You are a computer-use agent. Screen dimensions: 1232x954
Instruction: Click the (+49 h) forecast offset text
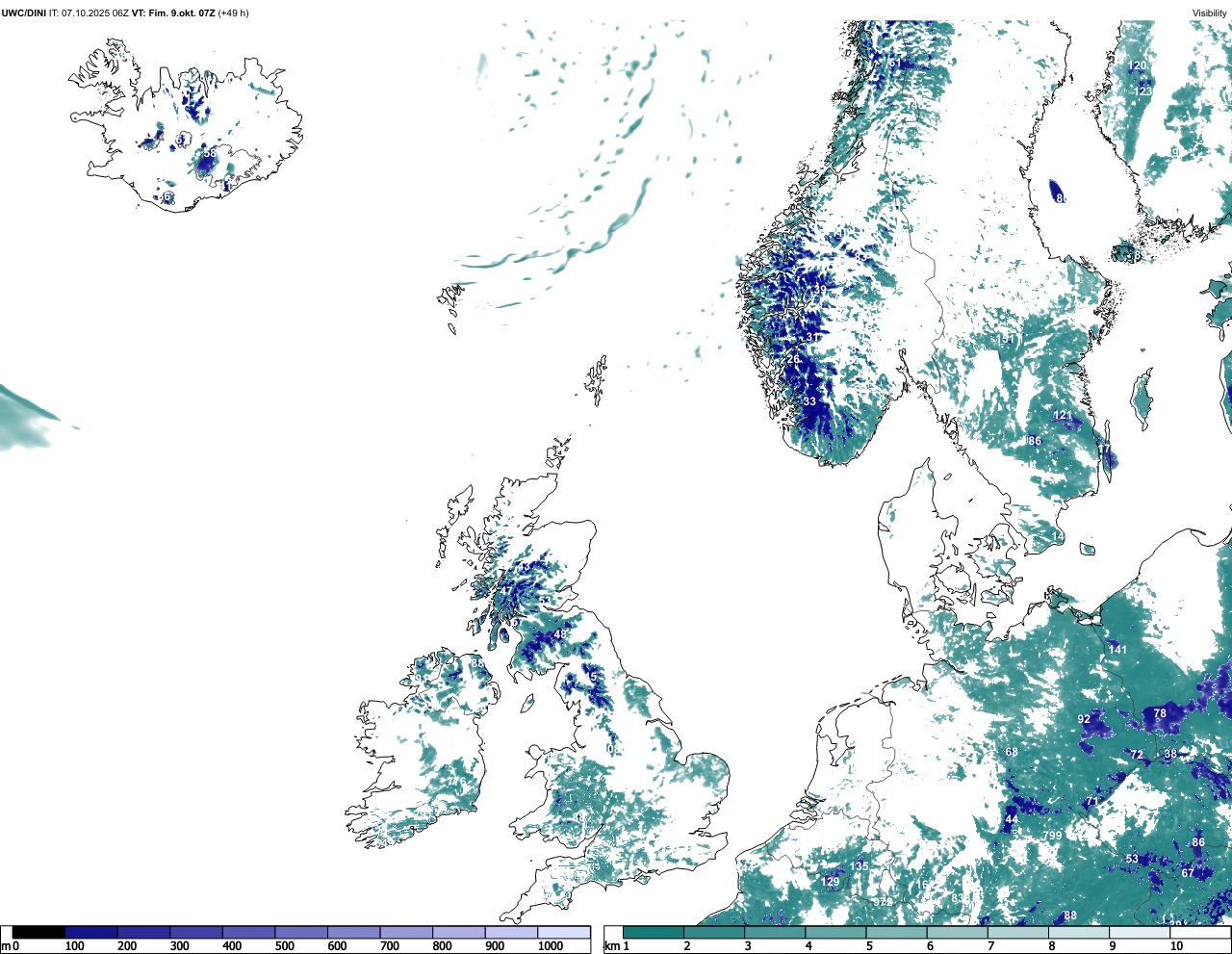[x=233, y=13]
